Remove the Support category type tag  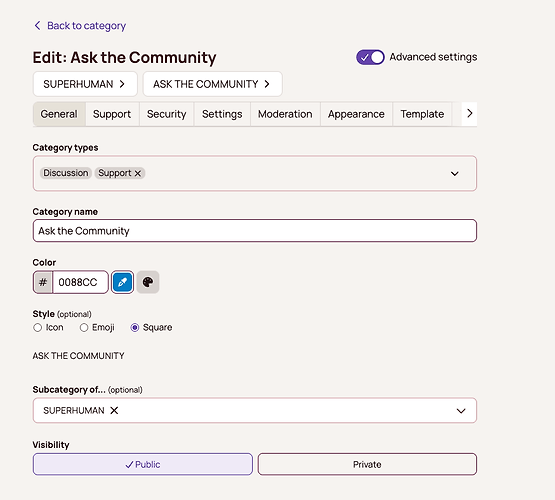(x=138, y=173)
